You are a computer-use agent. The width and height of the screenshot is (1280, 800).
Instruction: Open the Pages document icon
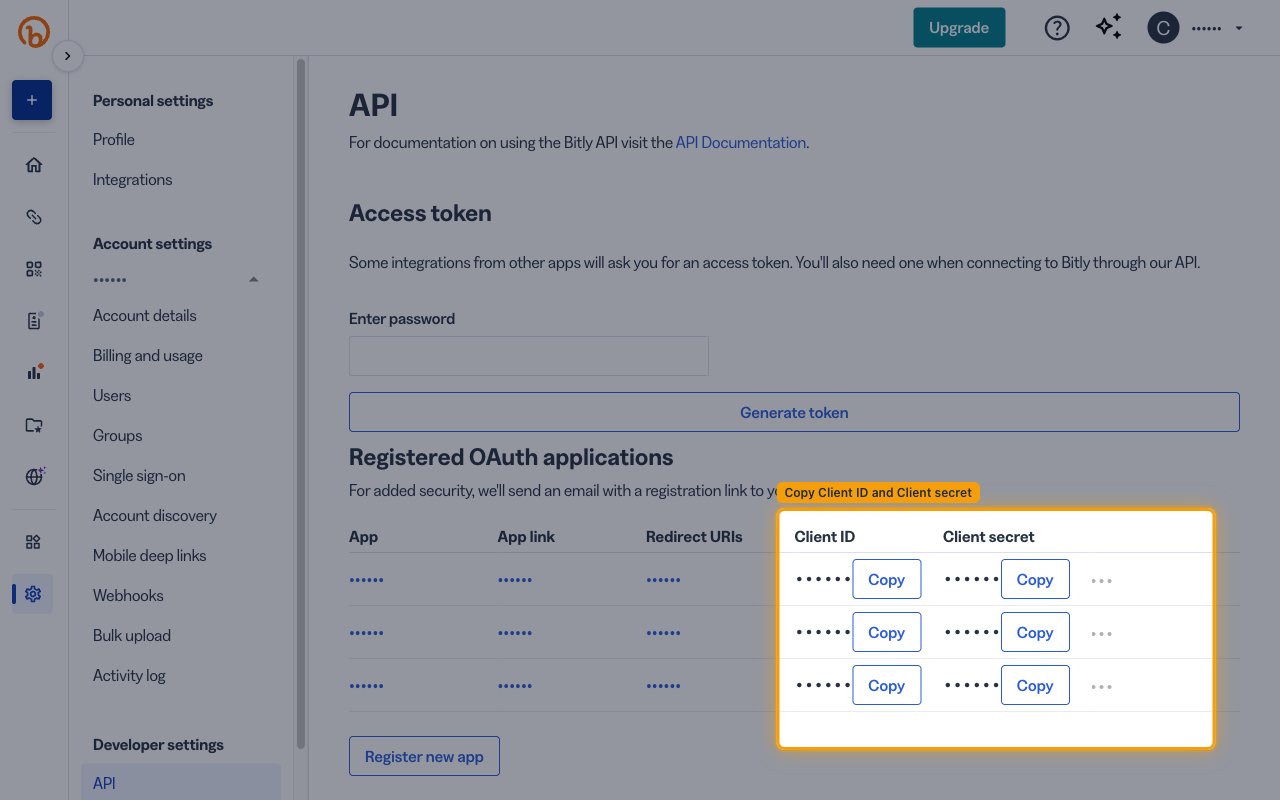click(34, 321)
